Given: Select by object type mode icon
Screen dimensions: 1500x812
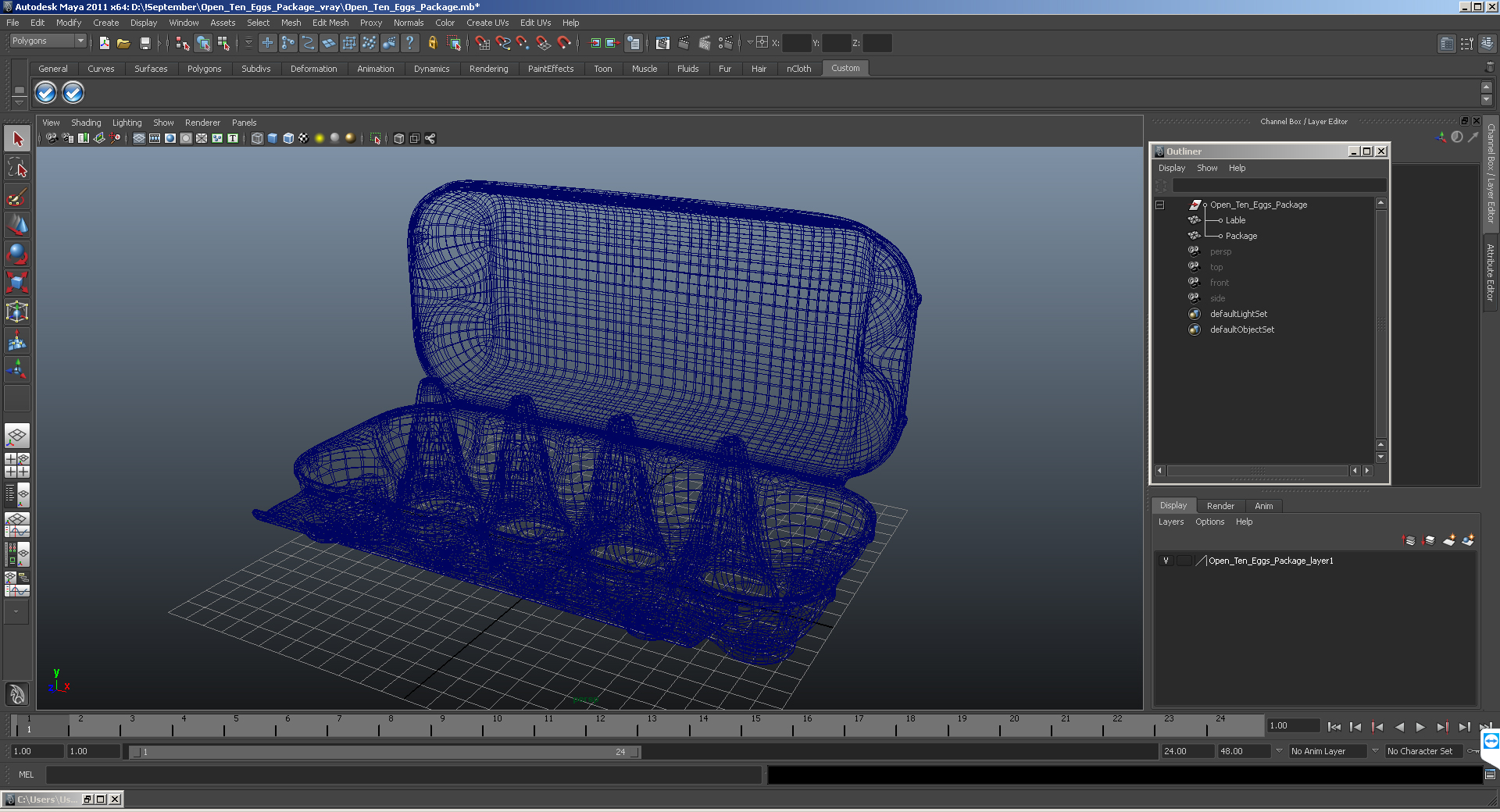Looking at the screenshot, I should (203, 44).
